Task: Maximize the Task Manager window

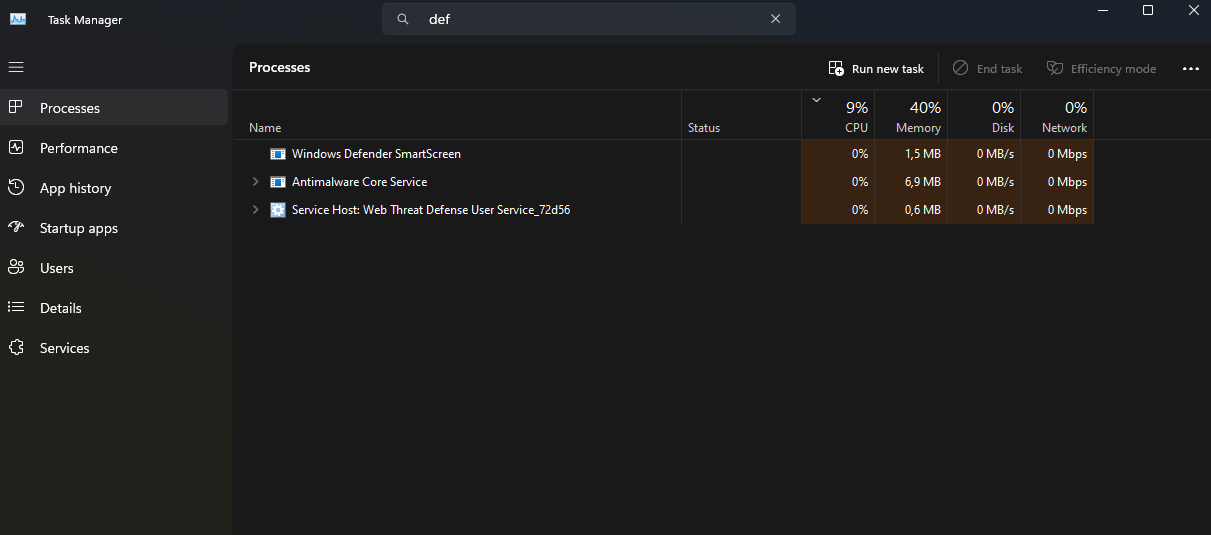Action: (1148, 11)
